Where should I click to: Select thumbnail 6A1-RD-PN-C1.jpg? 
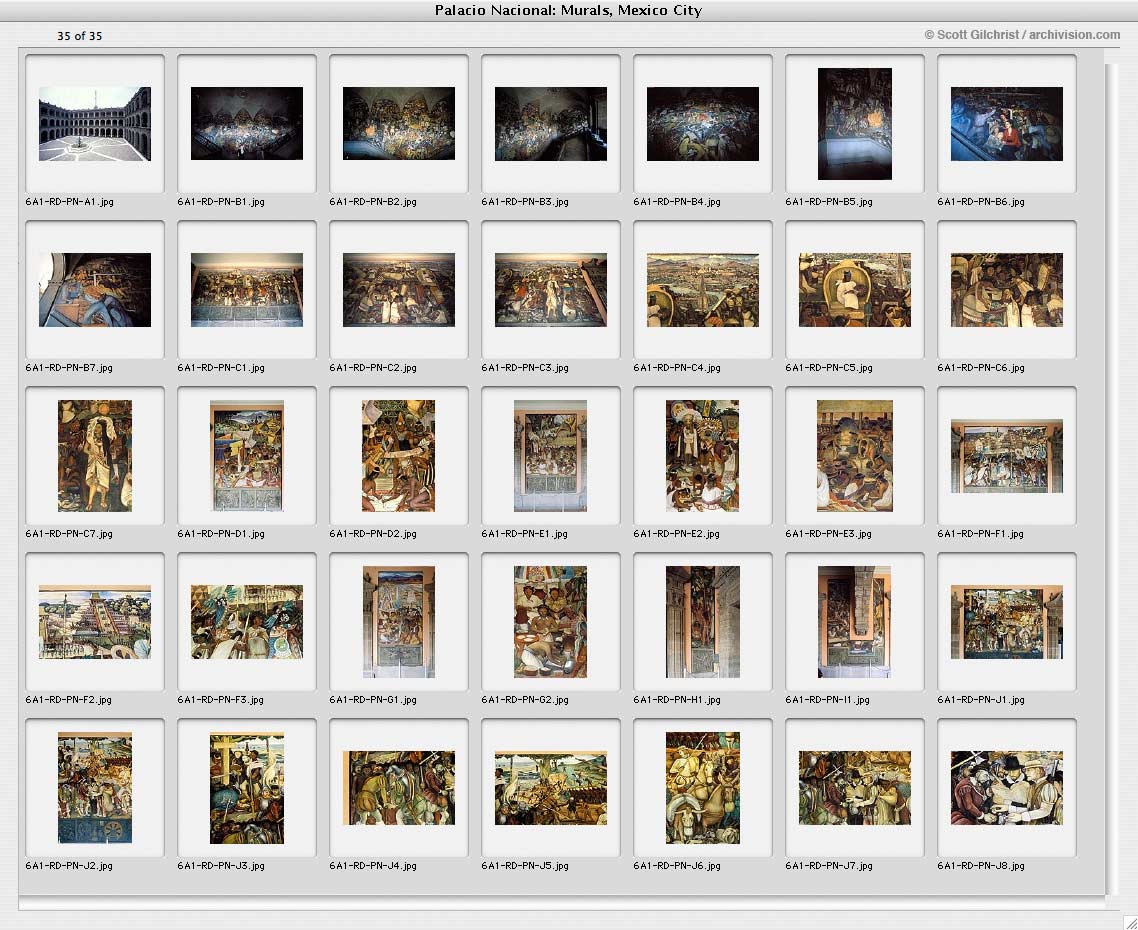tap(247, 290)
